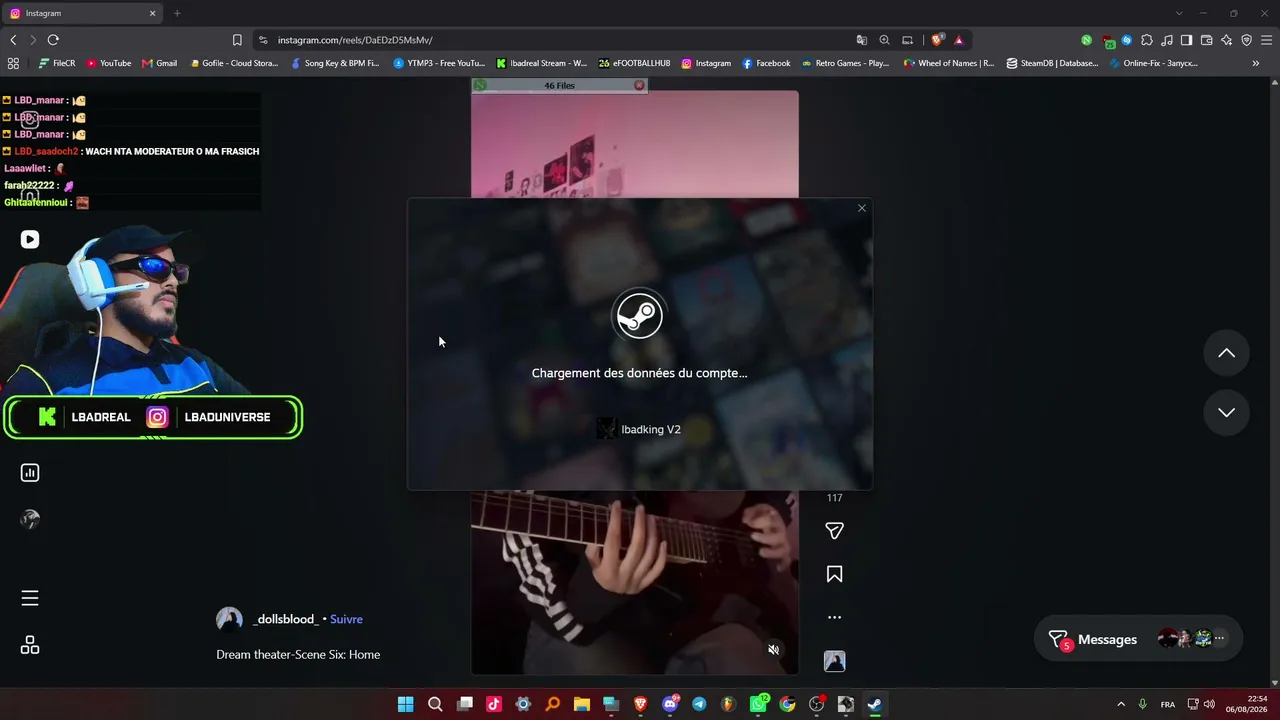Open the Instagram apps grid icon

click(x=30, y=646)
